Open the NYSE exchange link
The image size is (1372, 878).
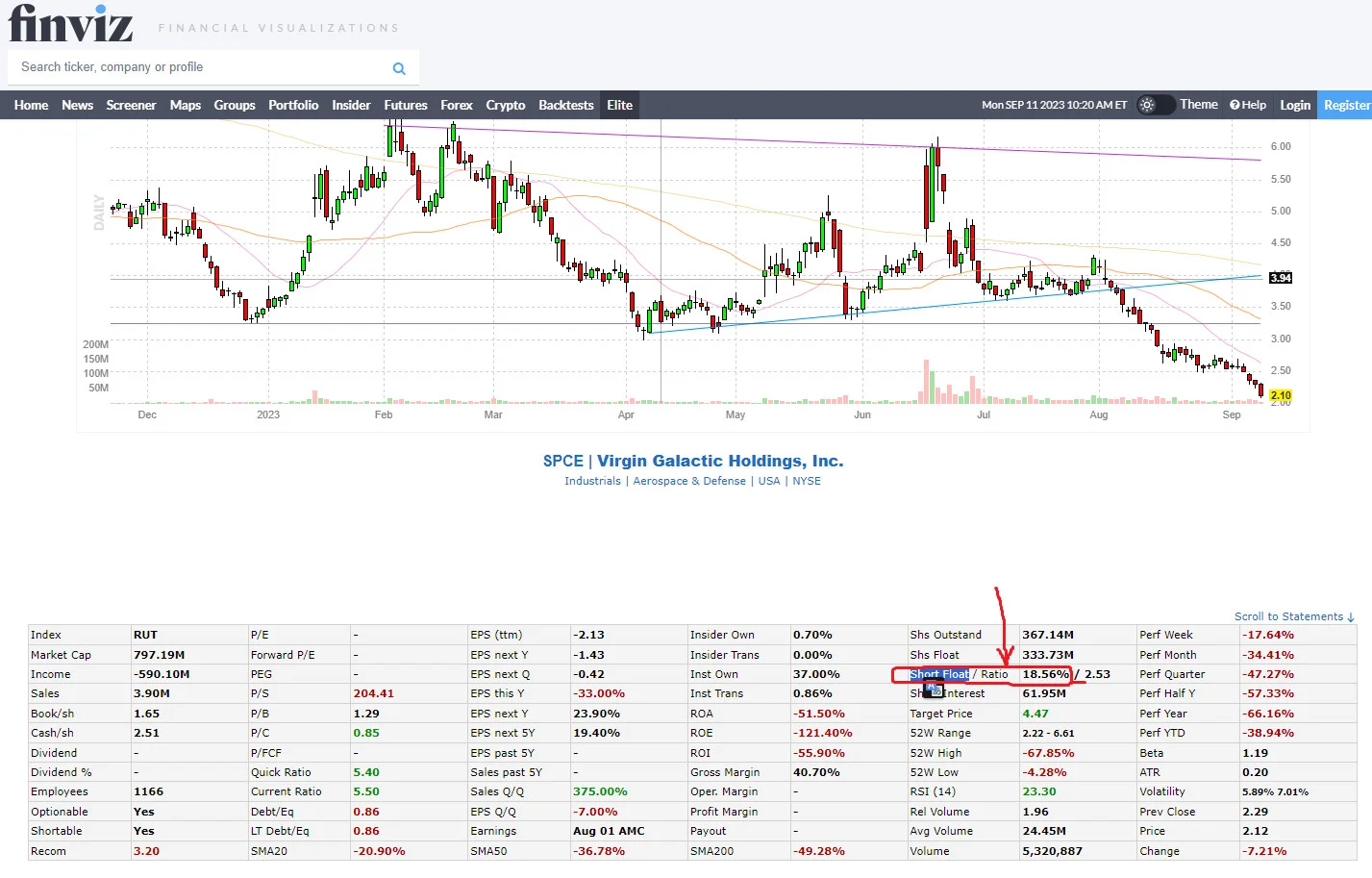(807, 481)
